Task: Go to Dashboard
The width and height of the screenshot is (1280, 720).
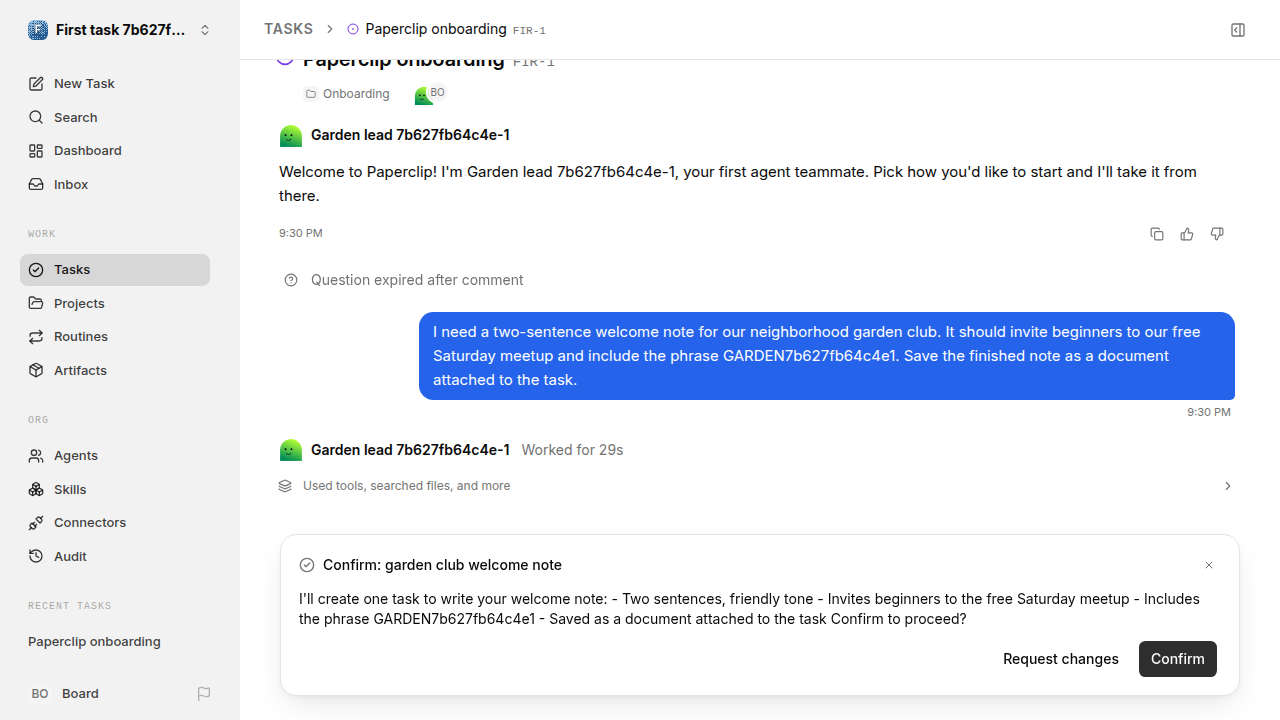Action: coord(115,150)
